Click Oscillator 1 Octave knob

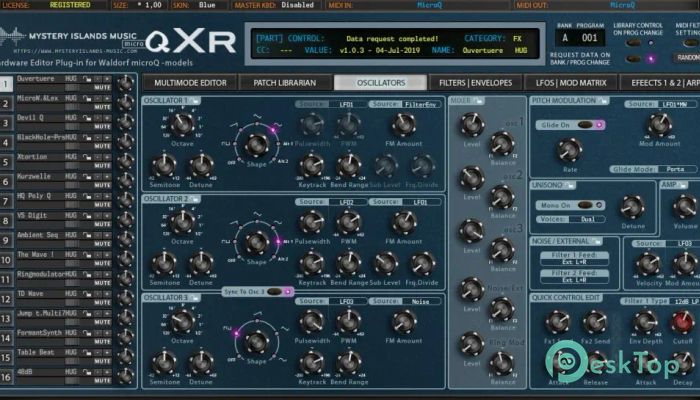(182, 124)
